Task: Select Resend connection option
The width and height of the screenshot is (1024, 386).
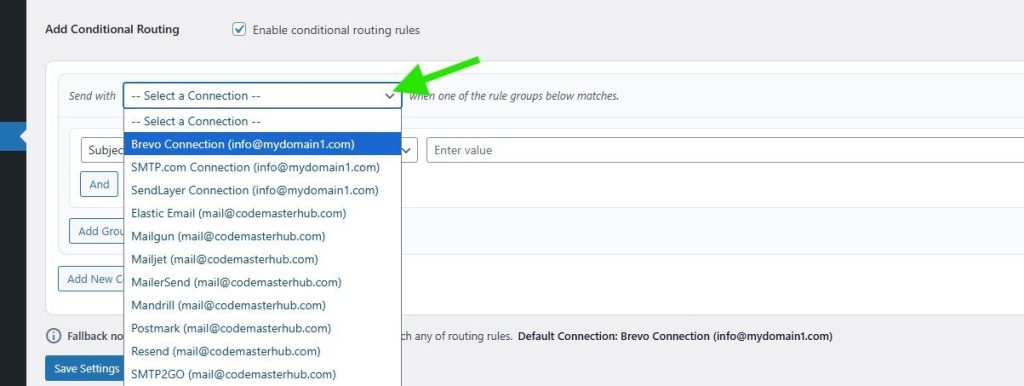Action: click(x=263, y=351)
